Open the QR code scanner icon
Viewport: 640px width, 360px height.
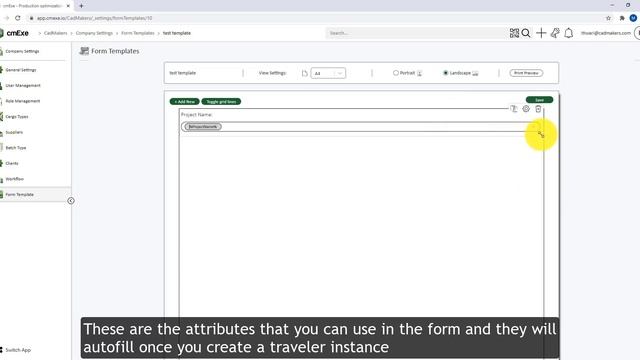pos(514,33)
